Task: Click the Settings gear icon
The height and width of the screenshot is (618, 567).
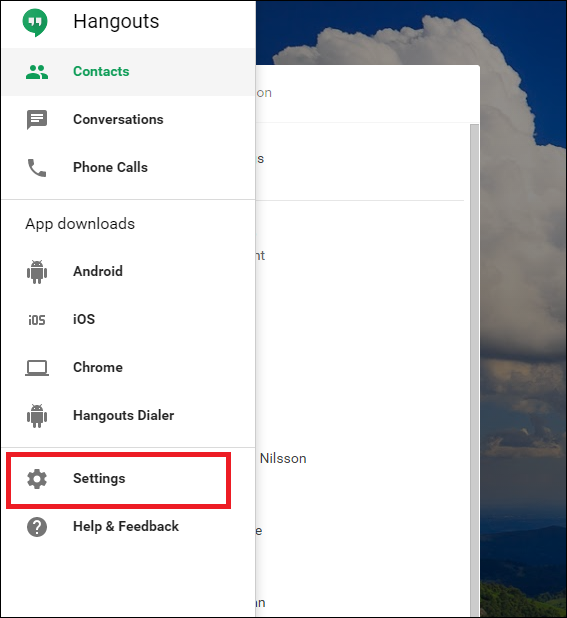Action: pos(37,479)
